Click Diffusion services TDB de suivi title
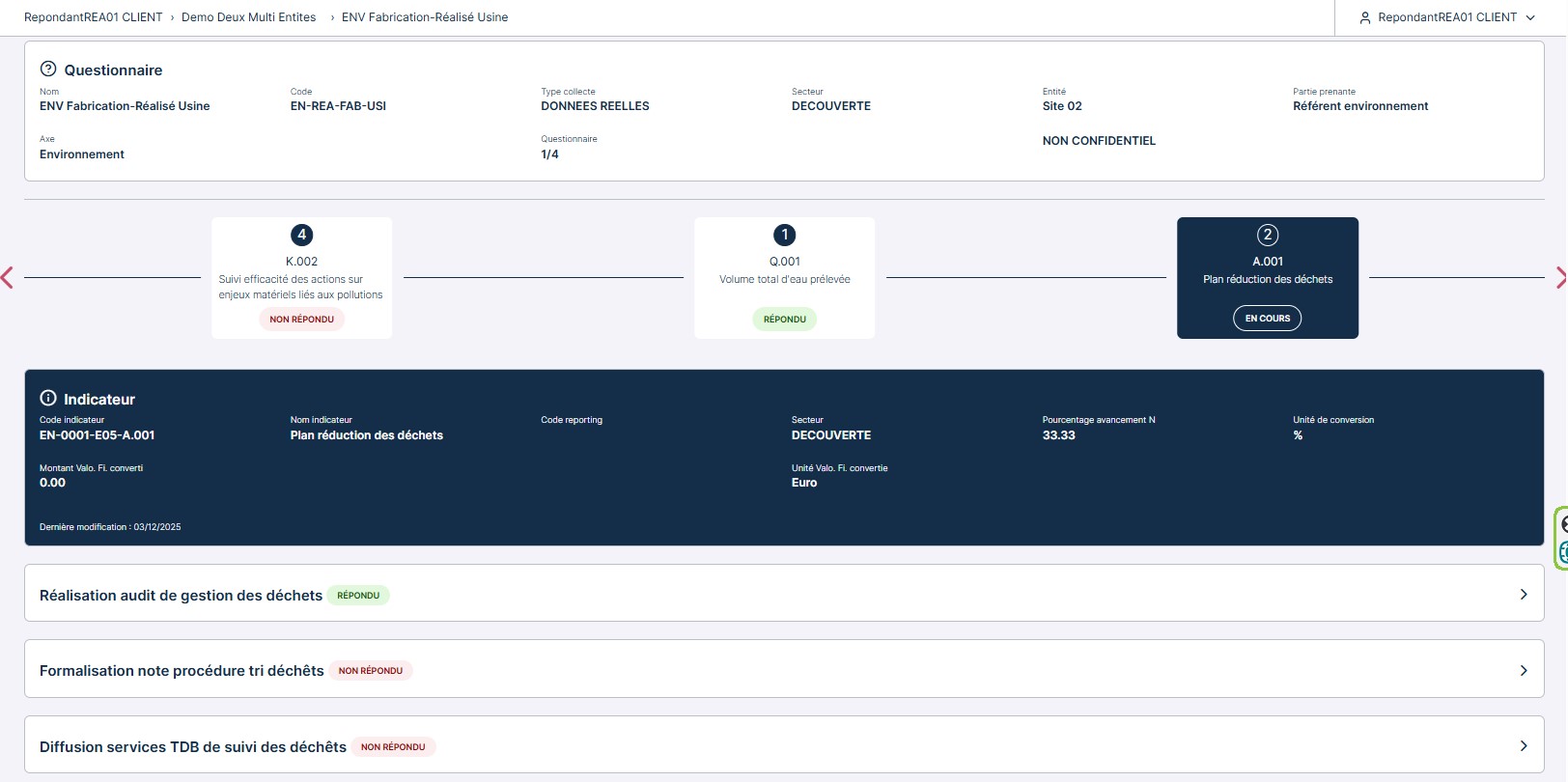 click(193, 747)
